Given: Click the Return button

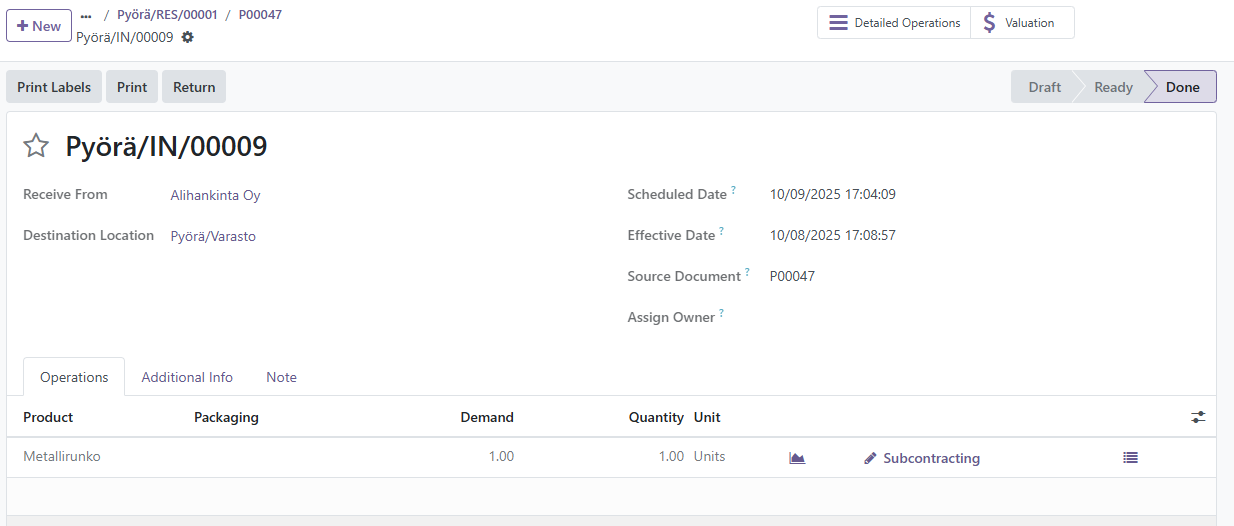Looking at the screenshot, I should click(194, 87).
